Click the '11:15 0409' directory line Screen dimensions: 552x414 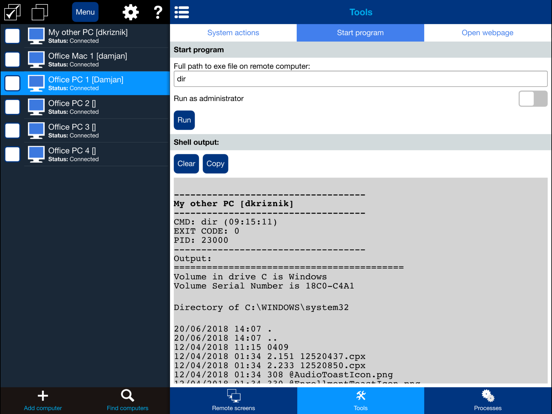coord(231,347)
